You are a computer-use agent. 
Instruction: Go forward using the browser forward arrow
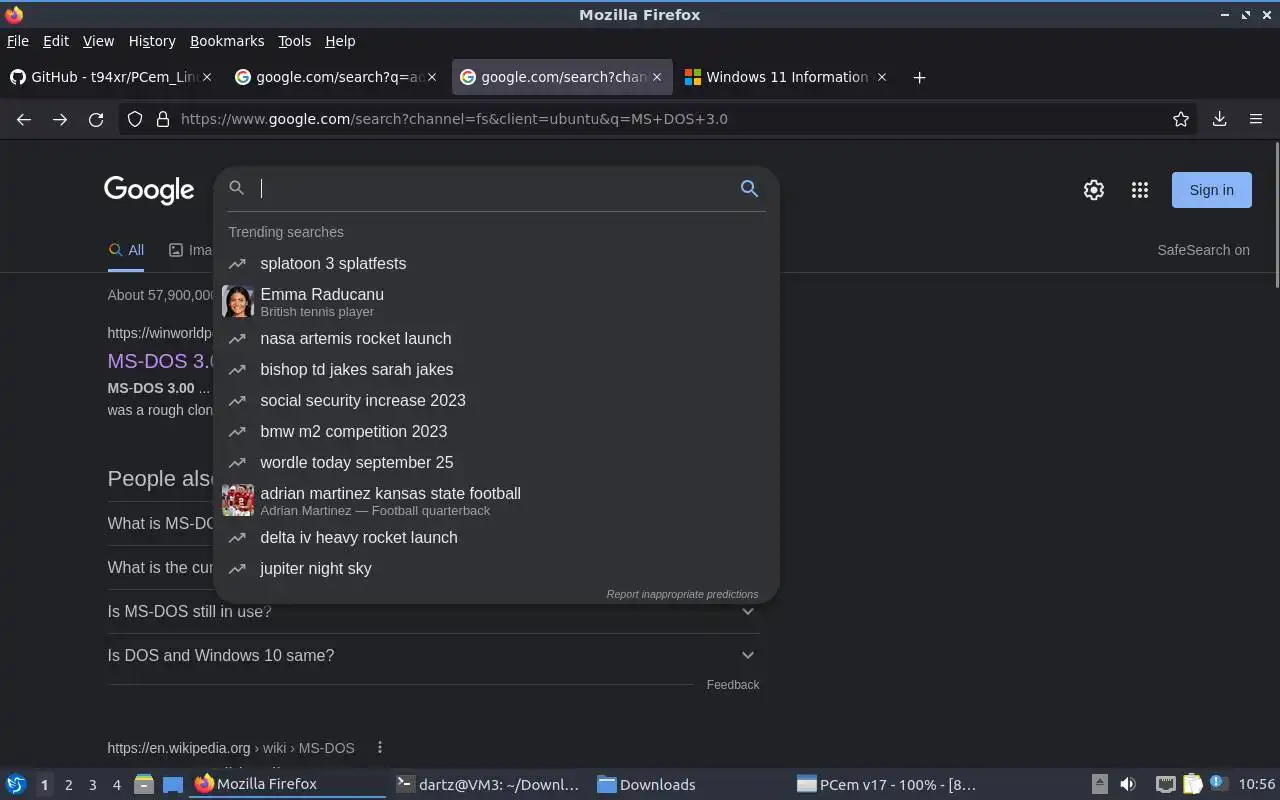60,119
